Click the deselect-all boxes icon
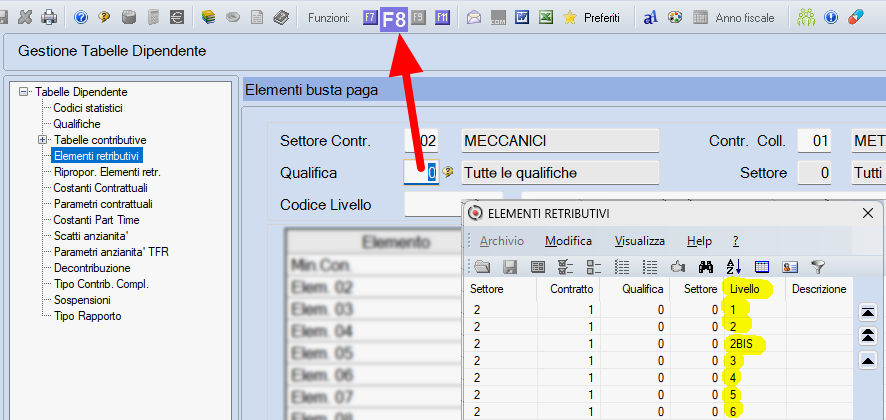The image size is (886, 420). coord(593,266)
